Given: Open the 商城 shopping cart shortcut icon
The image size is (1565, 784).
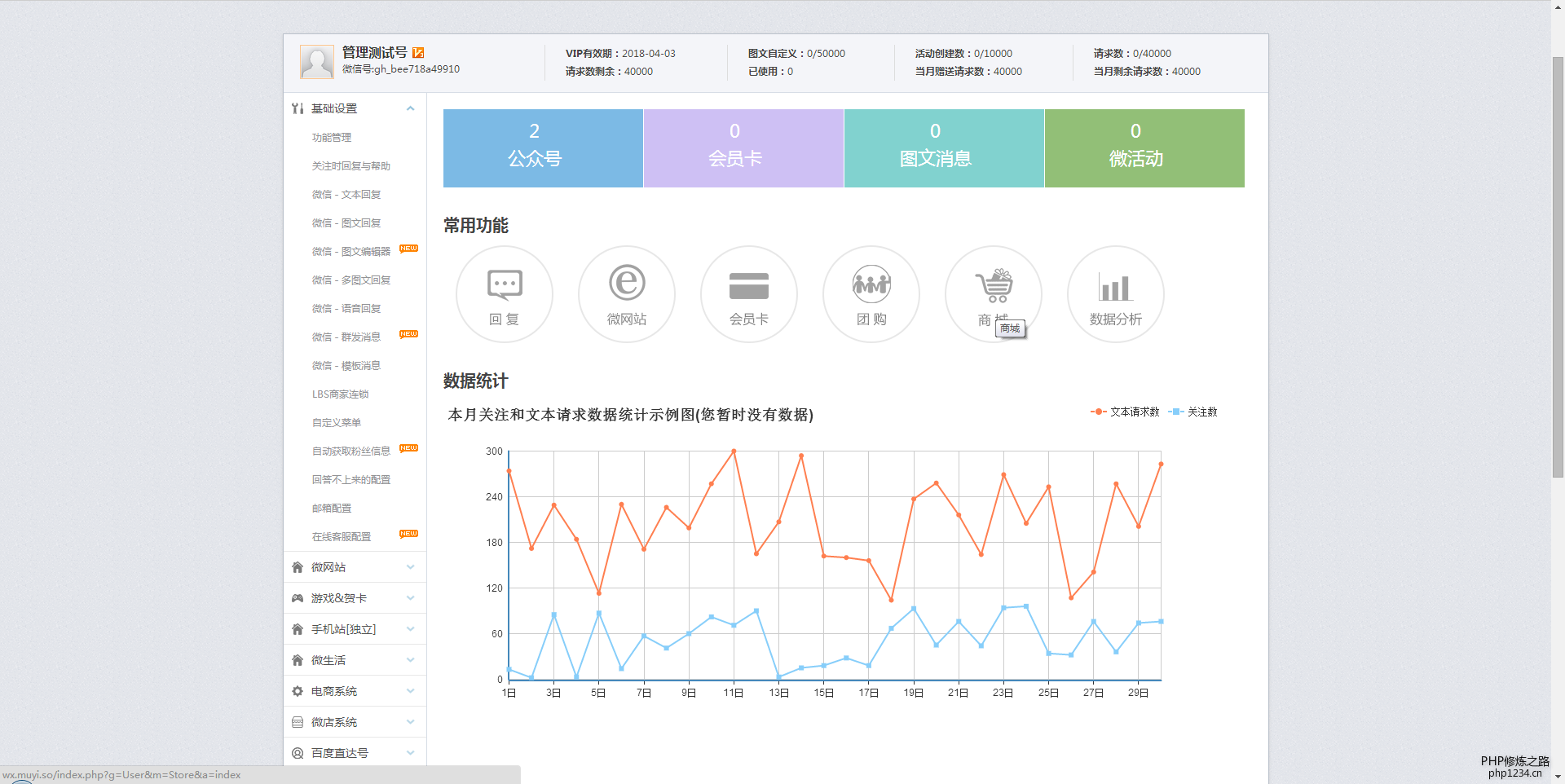Looking at the screenshot, I should coord(994,294).
